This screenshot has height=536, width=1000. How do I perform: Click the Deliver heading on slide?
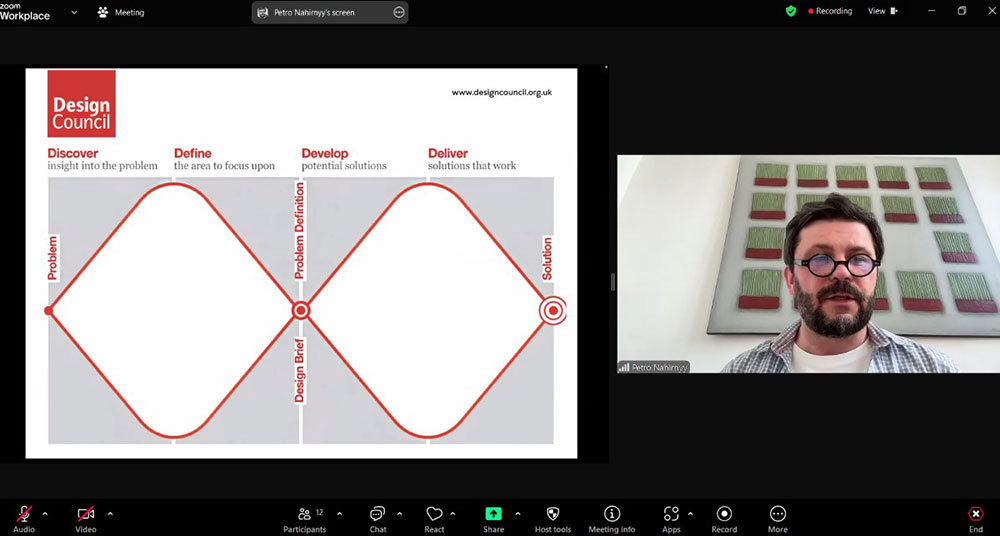448,153
